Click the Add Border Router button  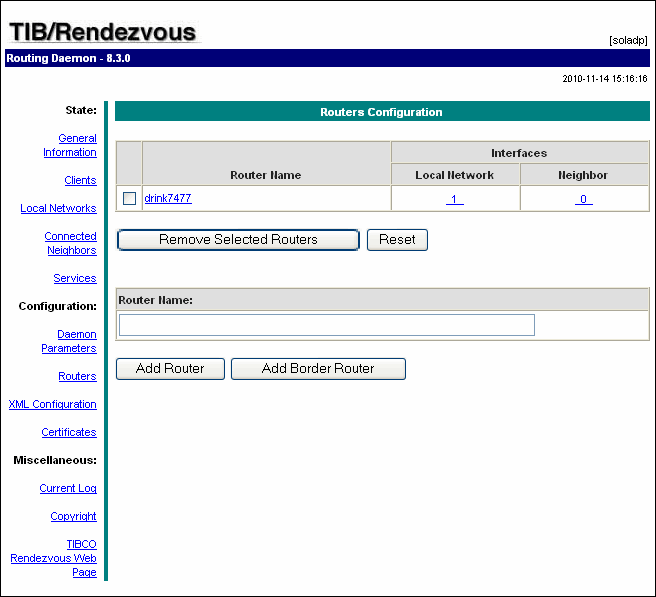tap(318, 369)
